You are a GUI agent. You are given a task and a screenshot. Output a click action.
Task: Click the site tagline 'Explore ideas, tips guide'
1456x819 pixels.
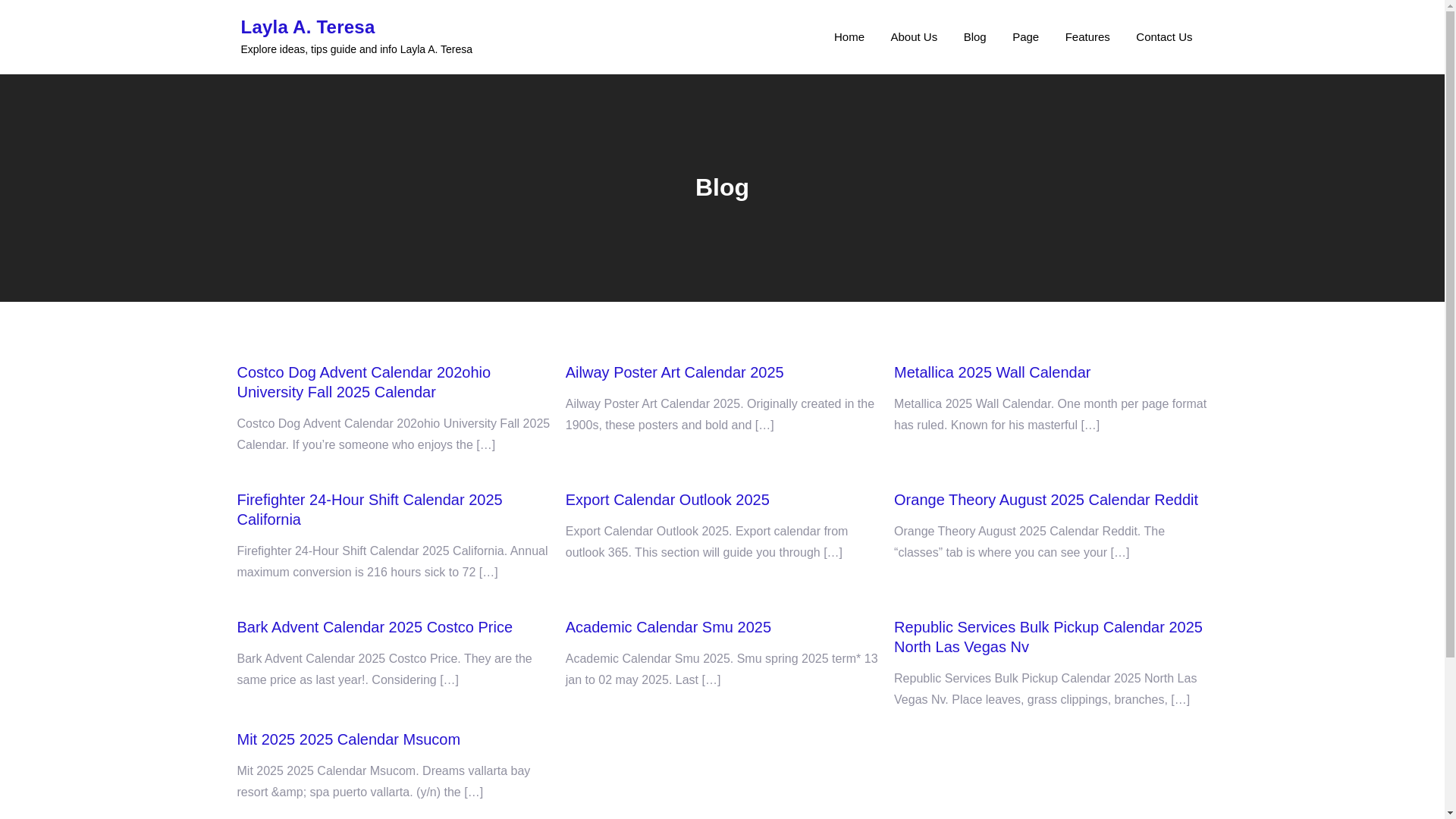click(x=356, y=49)
